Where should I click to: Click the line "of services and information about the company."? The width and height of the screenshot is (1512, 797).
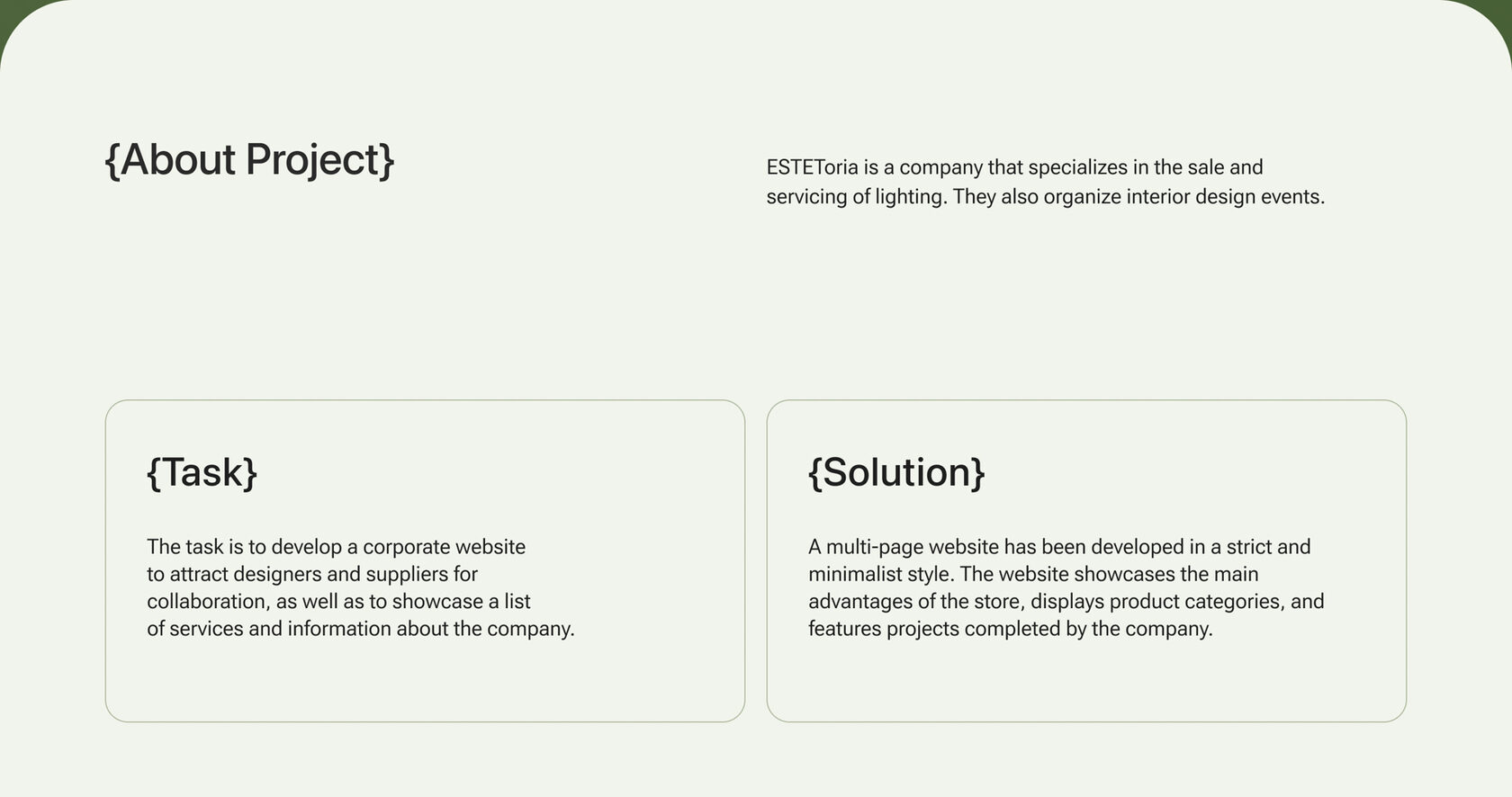pyautogui.click(x=360, y=629)
